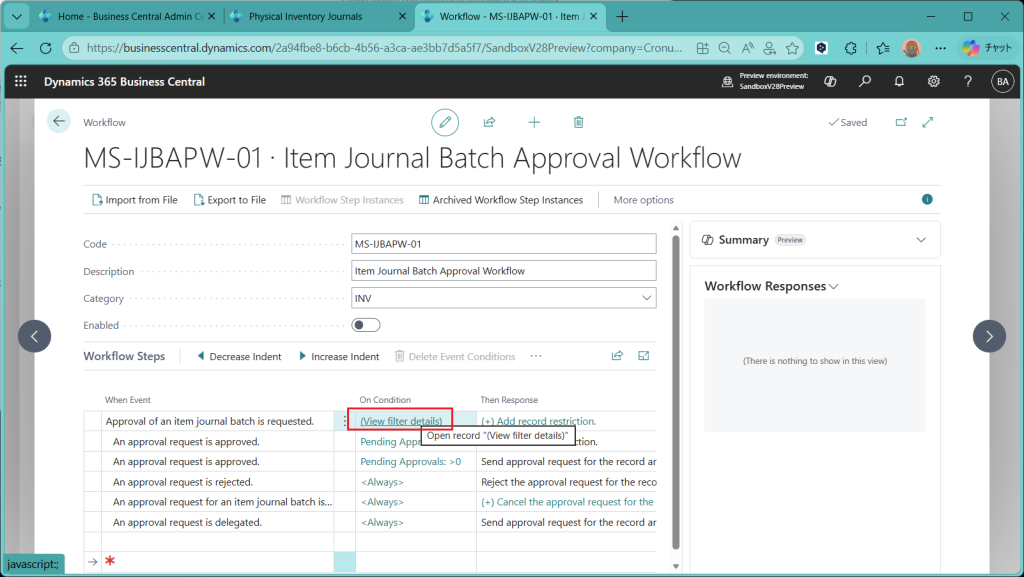This screenshot has width=1024, height=577.
Task: Click the trash delete icon
Action: tap(578, 122)
